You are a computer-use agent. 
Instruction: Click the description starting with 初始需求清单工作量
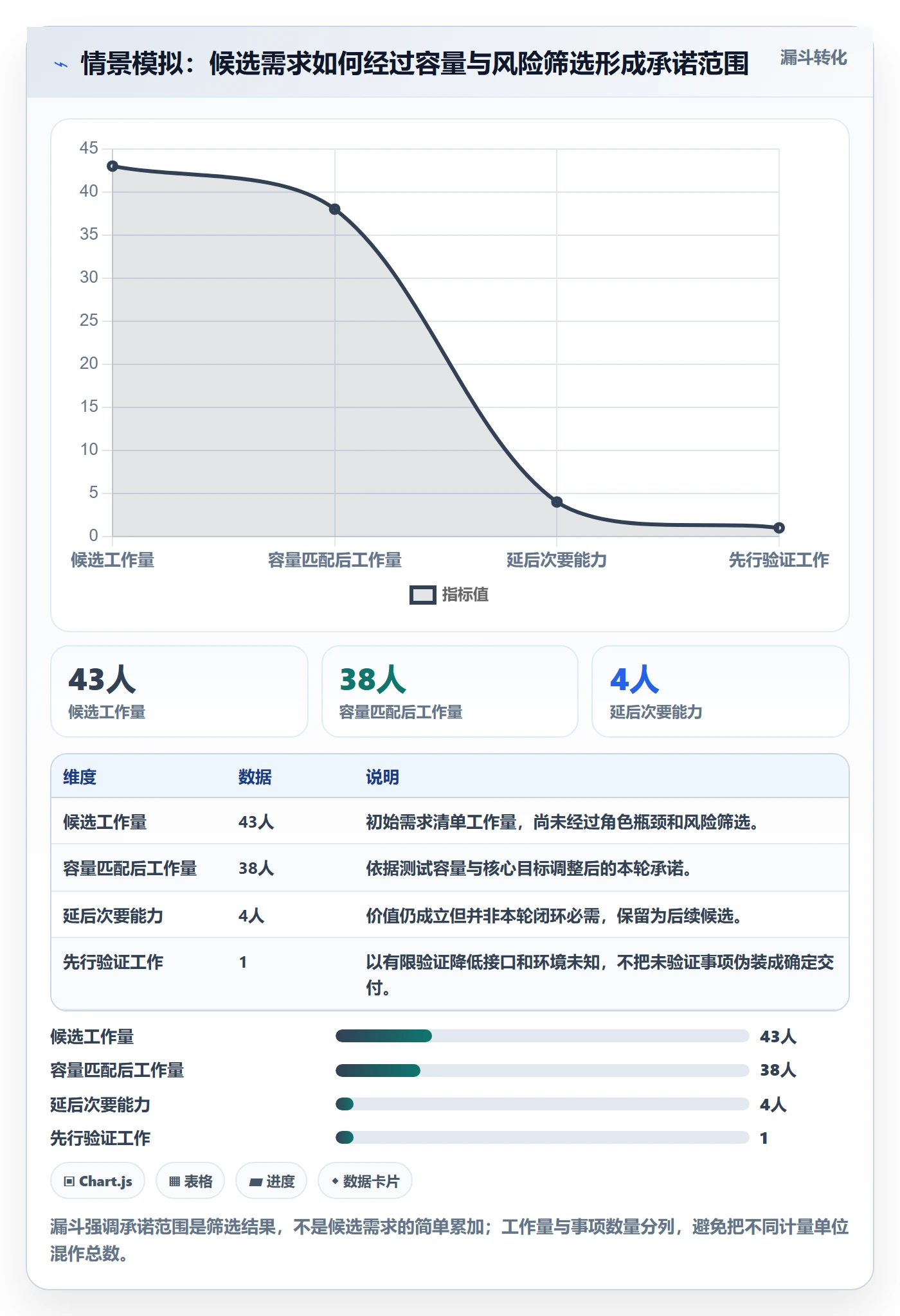pos(562,822)
